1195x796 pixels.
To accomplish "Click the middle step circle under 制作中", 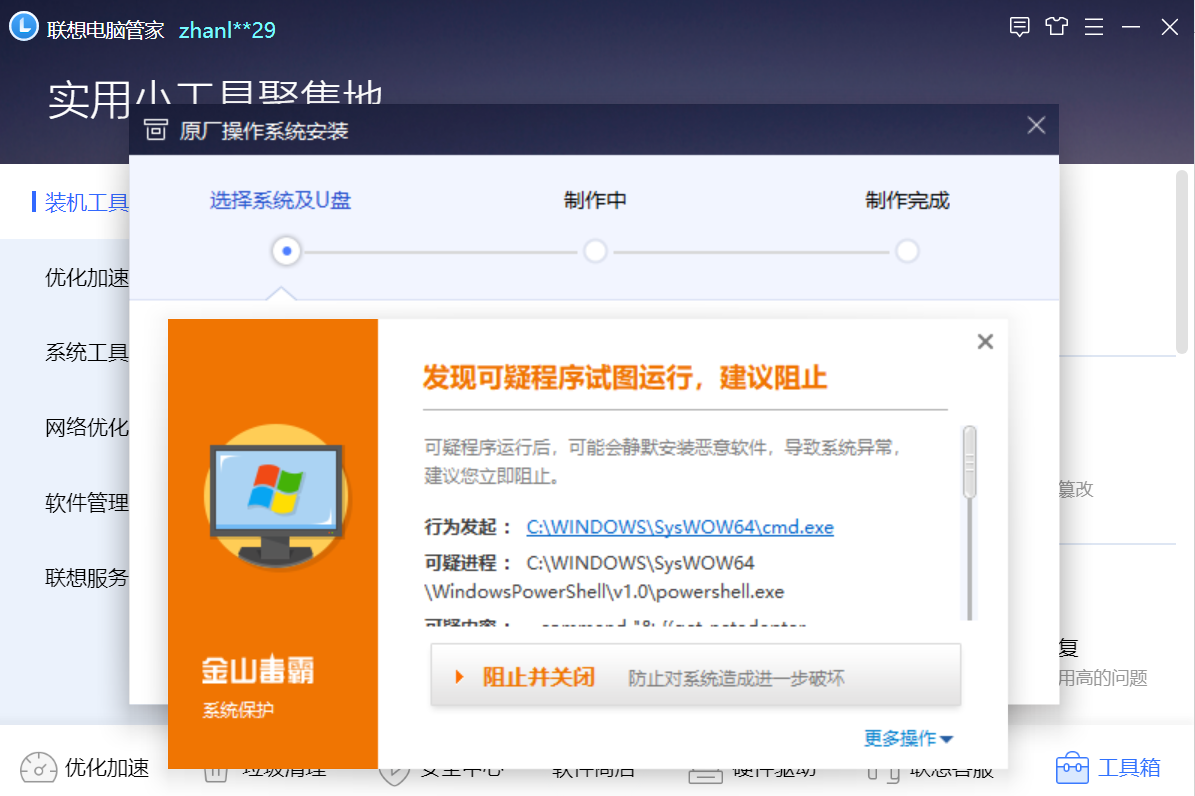I will [x=595, y=251].
